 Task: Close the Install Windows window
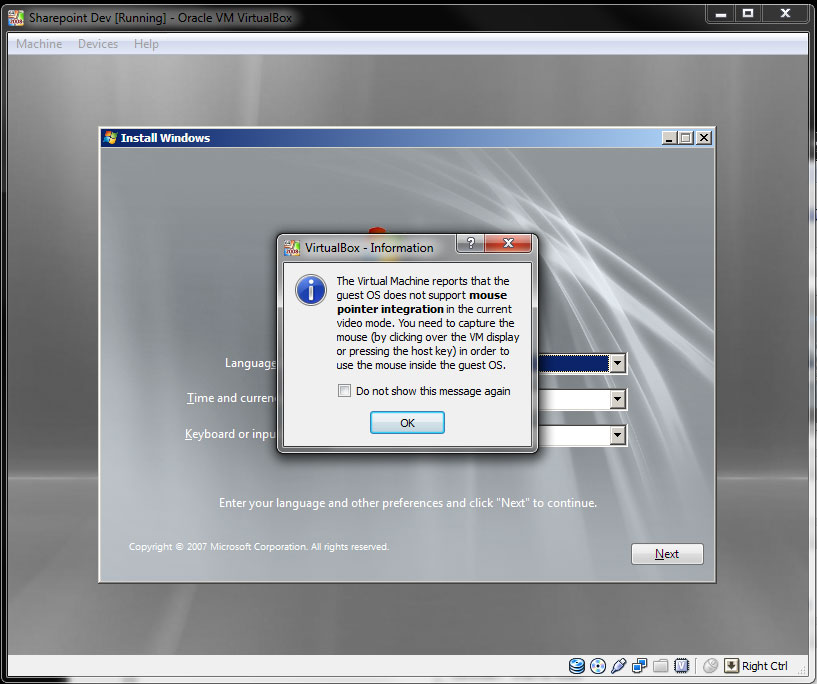[x=704, y=138]
